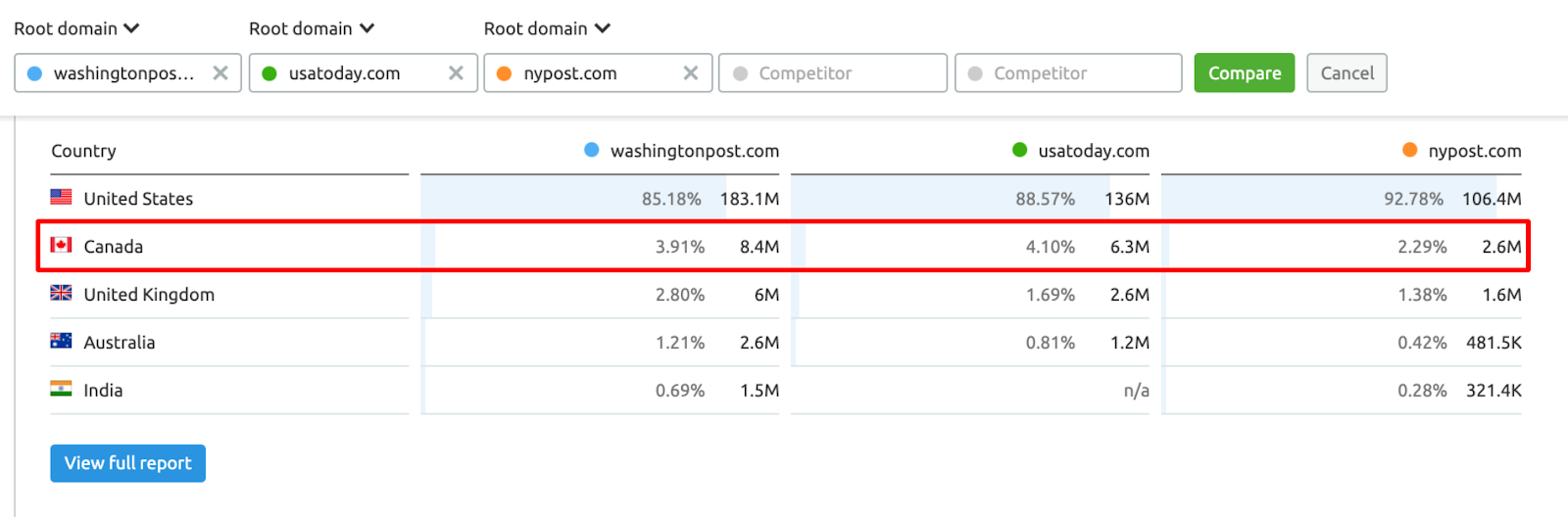Click the first empty Competitor field
The height and width of the screenshot is (517, 1568).
tap(833, 73)
